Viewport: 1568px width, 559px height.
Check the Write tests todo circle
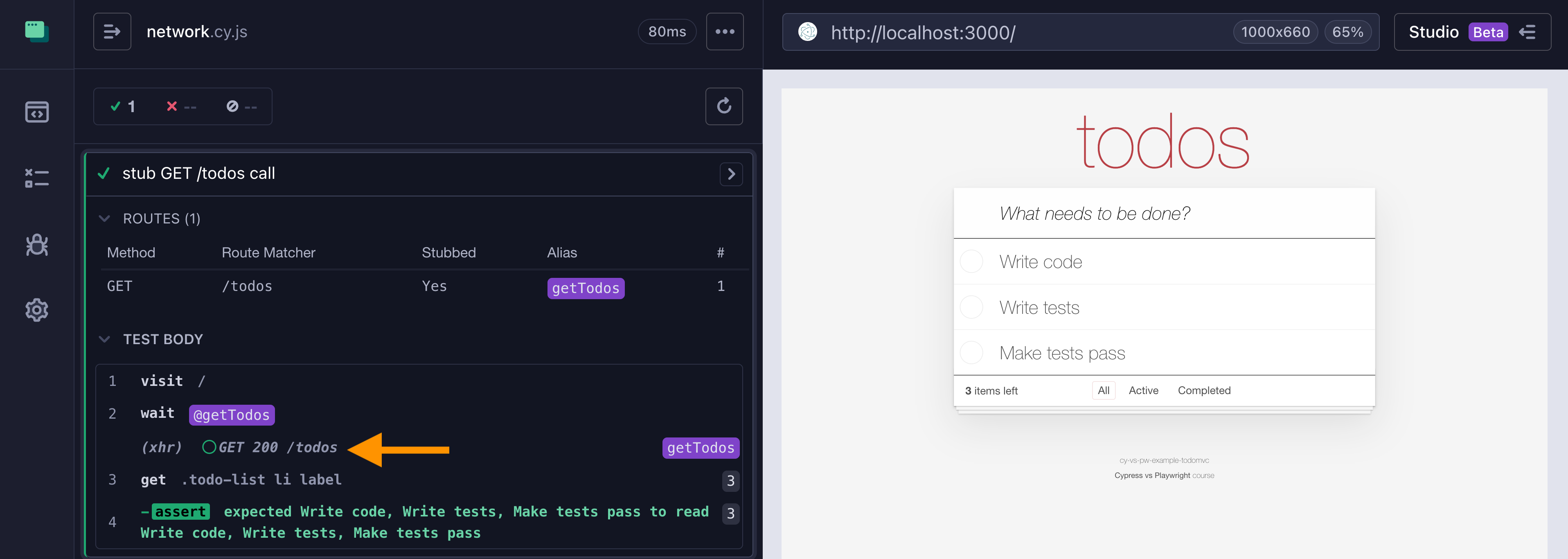[x=971, y=307]
